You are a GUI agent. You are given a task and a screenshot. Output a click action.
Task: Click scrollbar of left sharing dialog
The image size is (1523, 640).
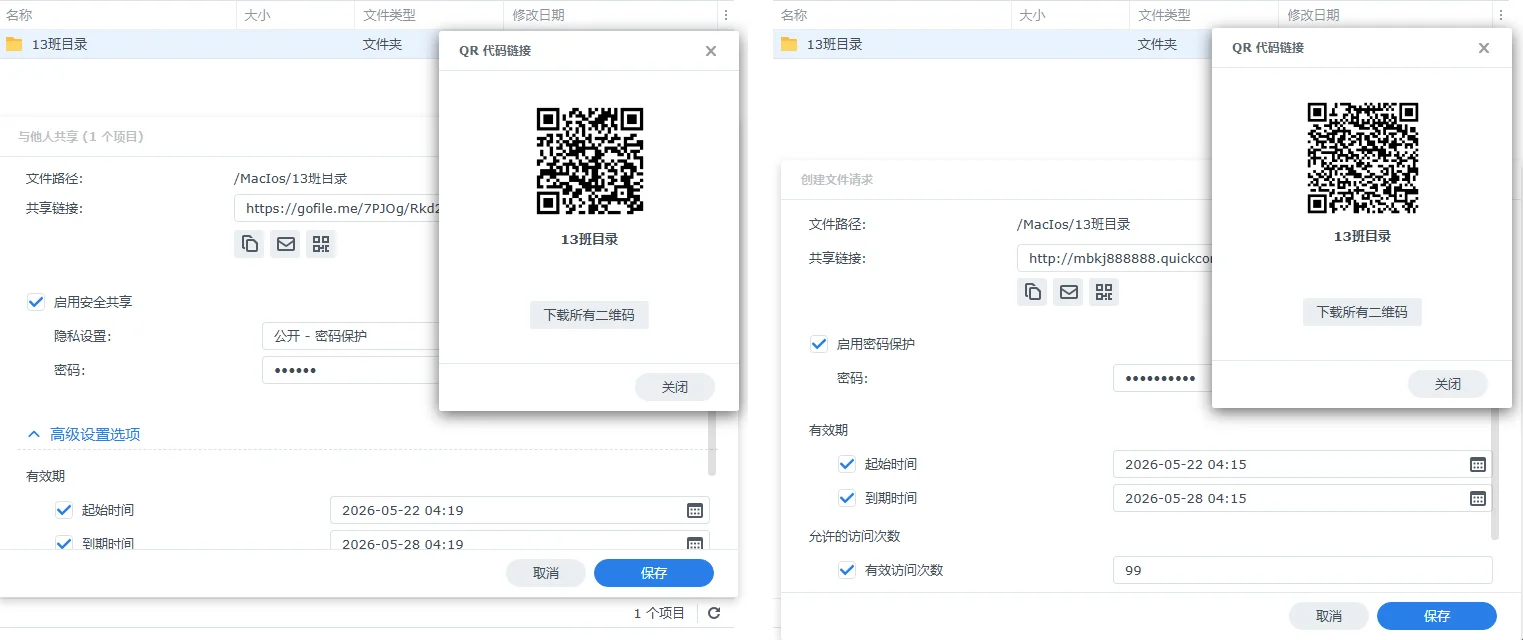pos(712,443)
